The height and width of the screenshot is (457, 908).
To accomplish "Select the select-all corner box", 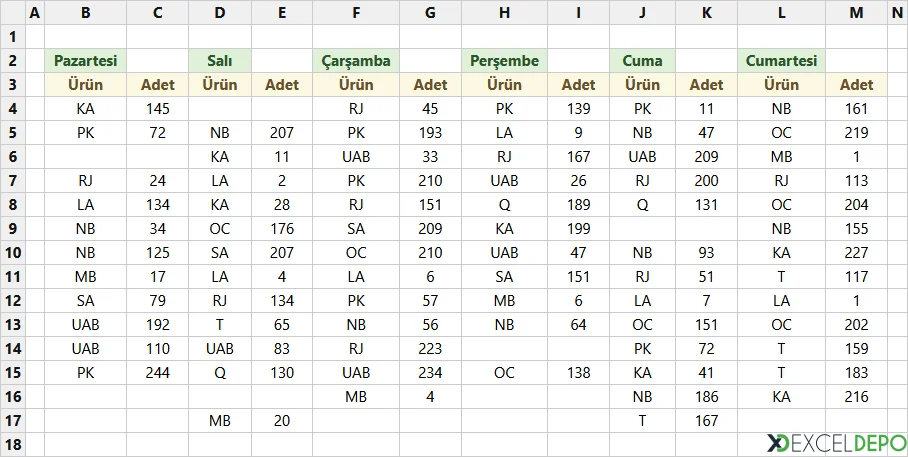I will (x=13, y=13).
